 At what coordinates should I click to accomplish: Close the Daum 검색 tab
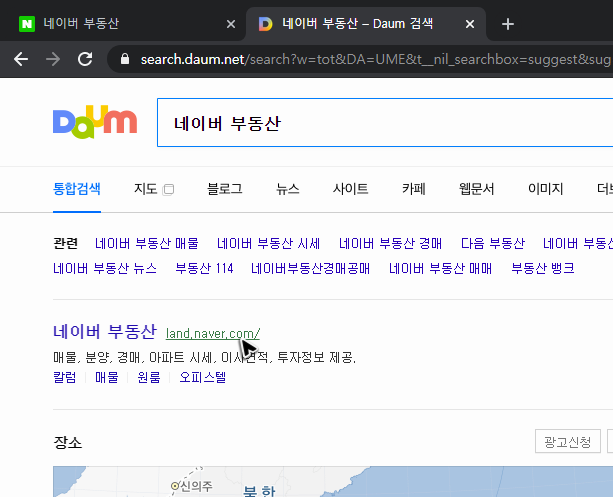[470, 24]
